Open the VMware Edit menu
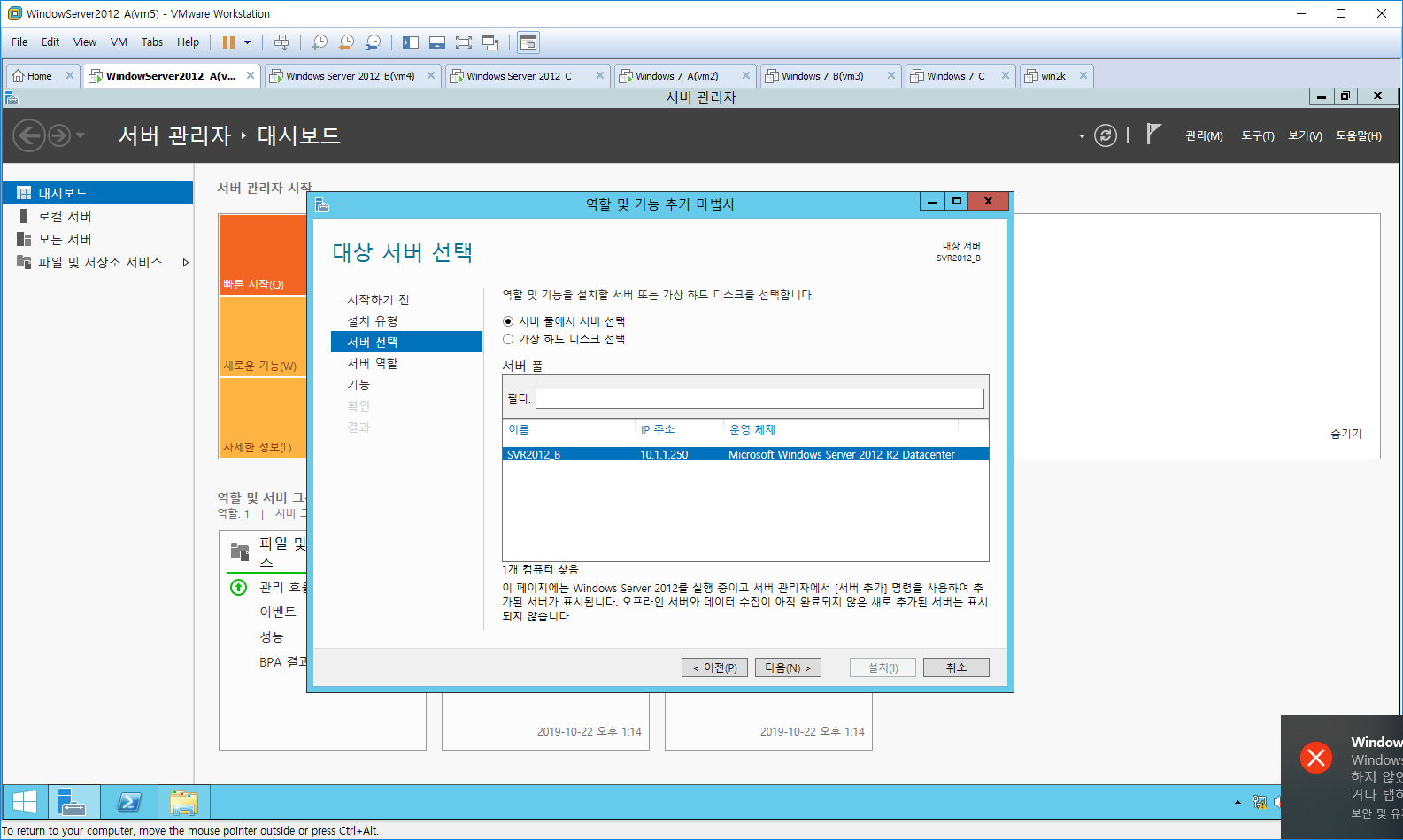 [50, 42]
